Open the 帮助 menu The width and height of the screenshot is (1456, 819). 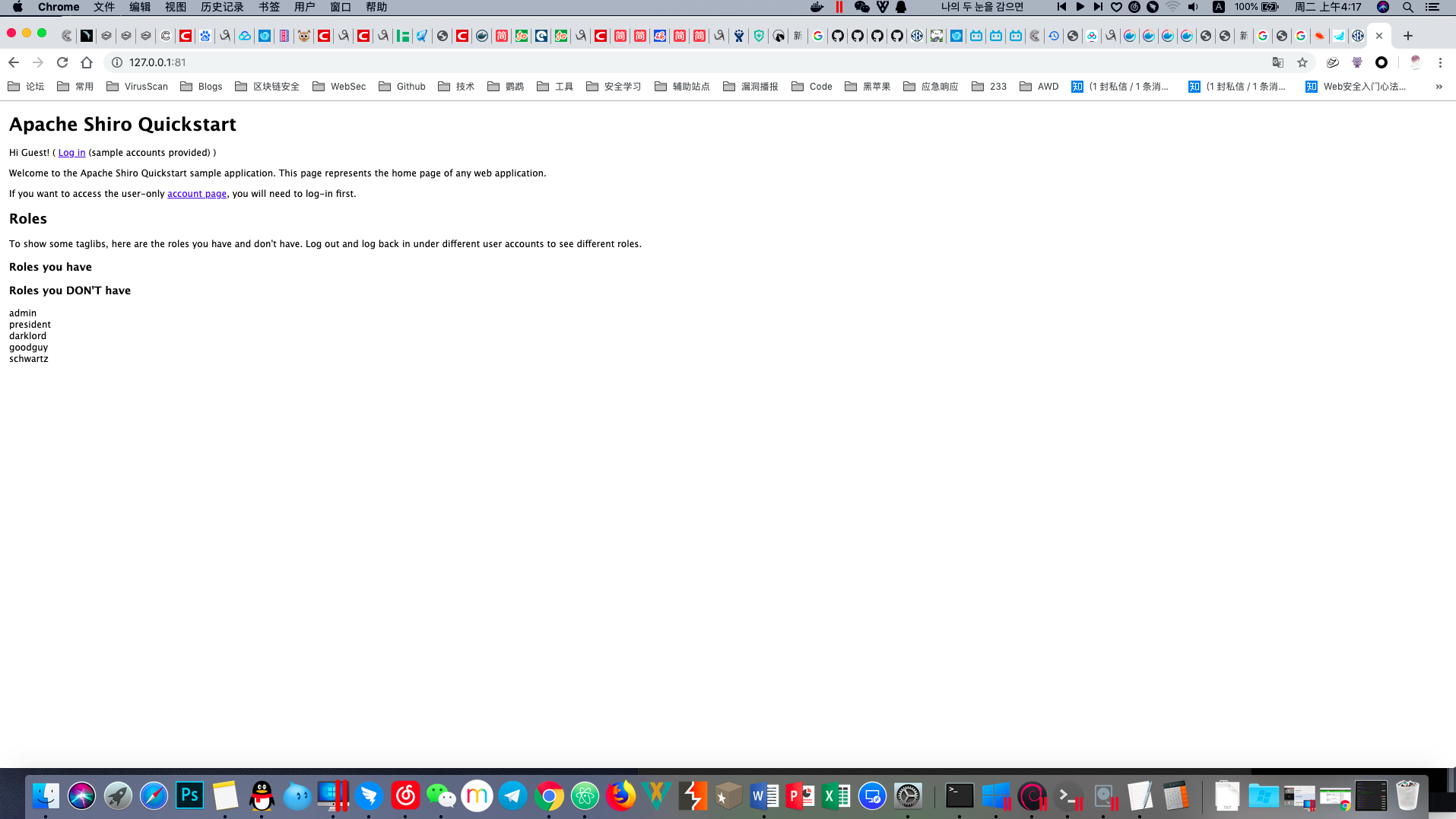pyautogui.click(x=376, y=7)
